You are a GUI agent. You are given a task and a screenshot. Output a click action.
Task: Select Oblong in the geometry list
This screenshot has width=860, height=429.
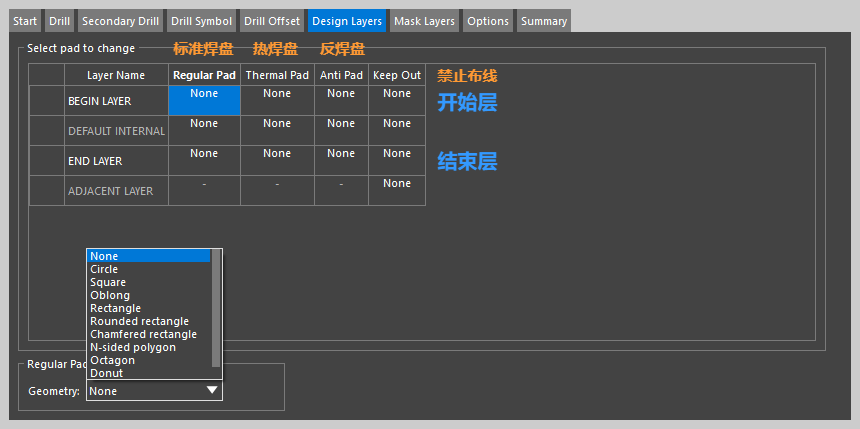coord(110,295)
